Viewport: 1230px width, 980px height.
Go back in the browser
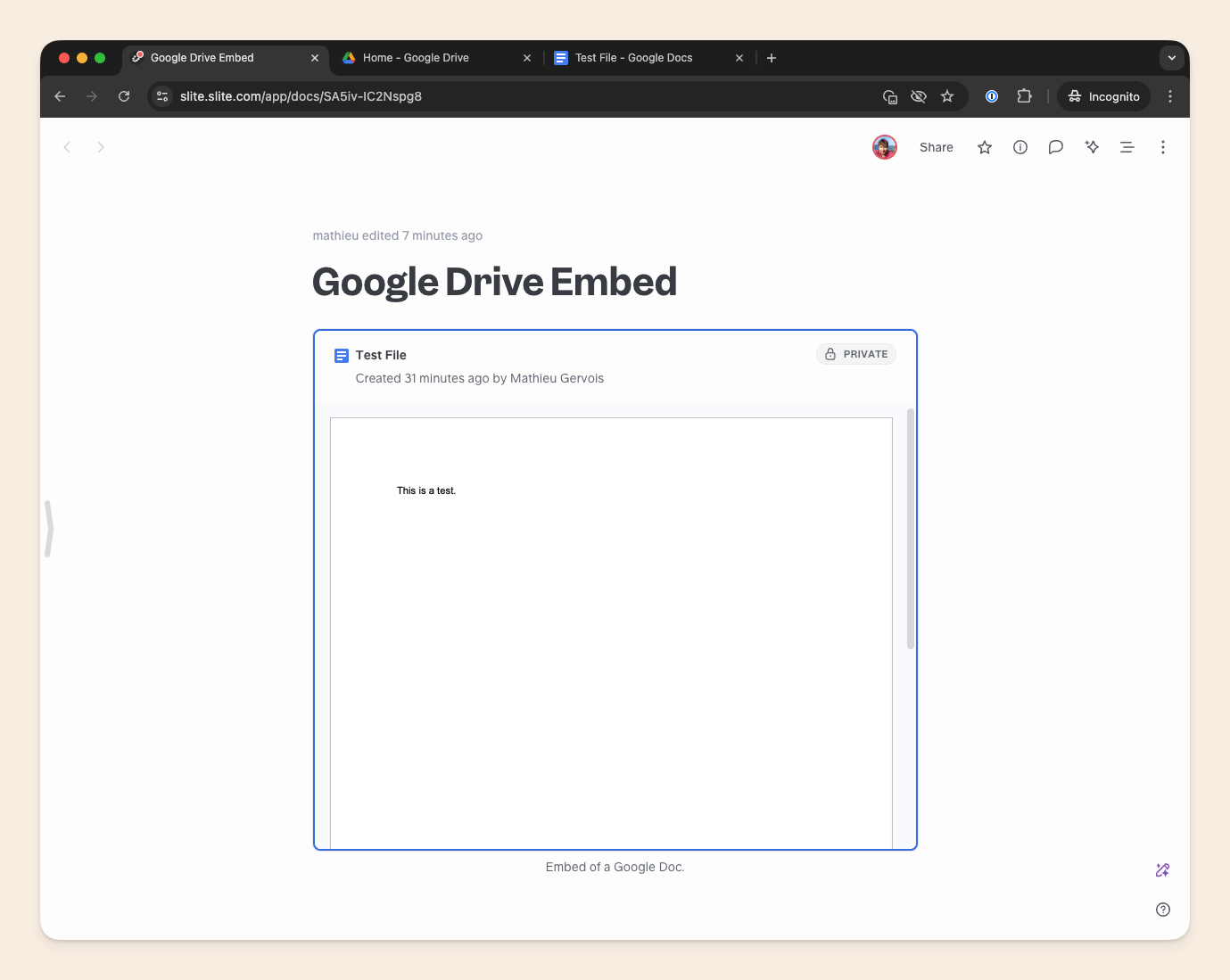[60, 96]
